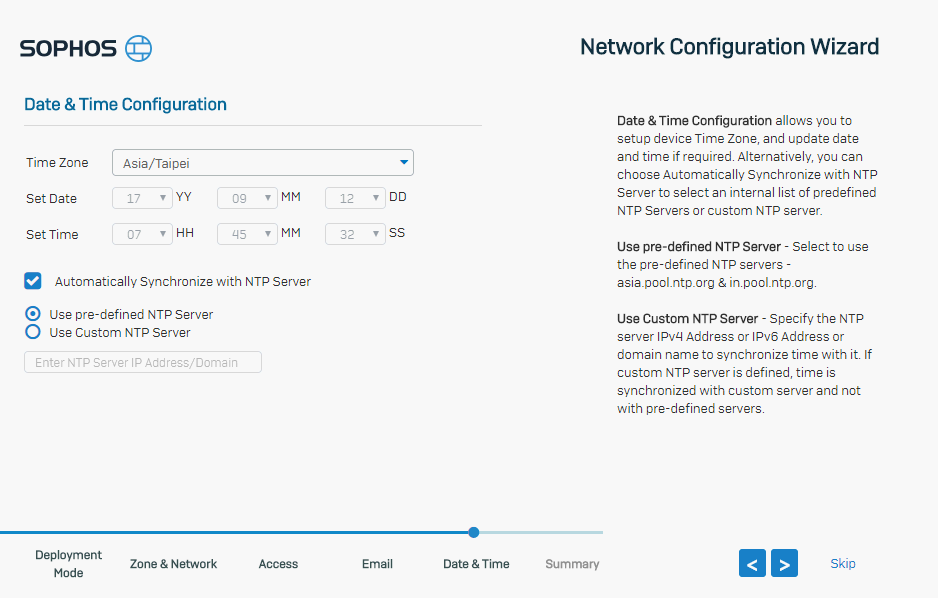The image size is (938, 598).
Task: Click the Sophos globe logo icon
Action: click(x=138, y=48)
